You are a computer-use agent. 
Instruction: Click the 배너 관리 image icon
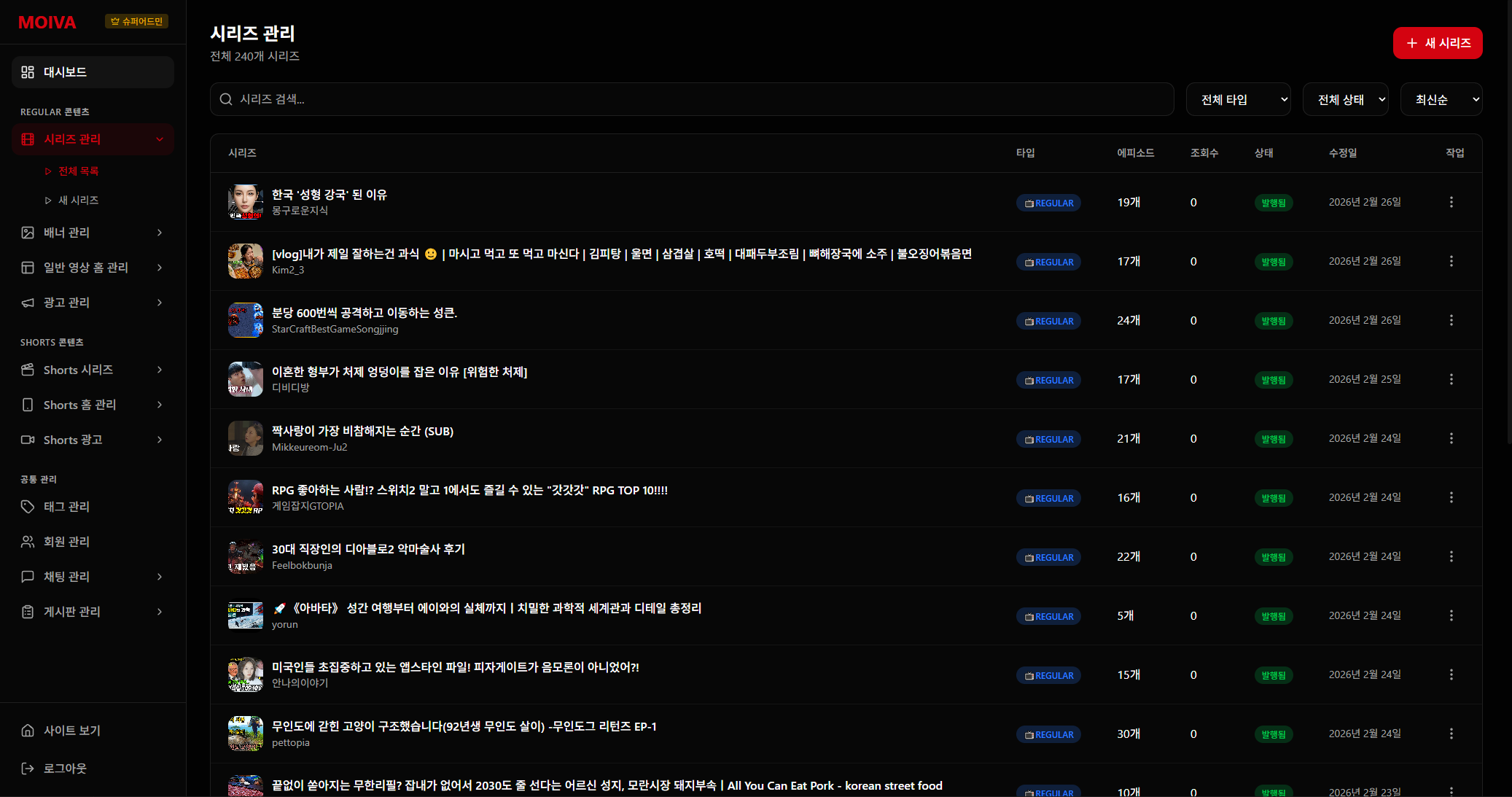28,233
